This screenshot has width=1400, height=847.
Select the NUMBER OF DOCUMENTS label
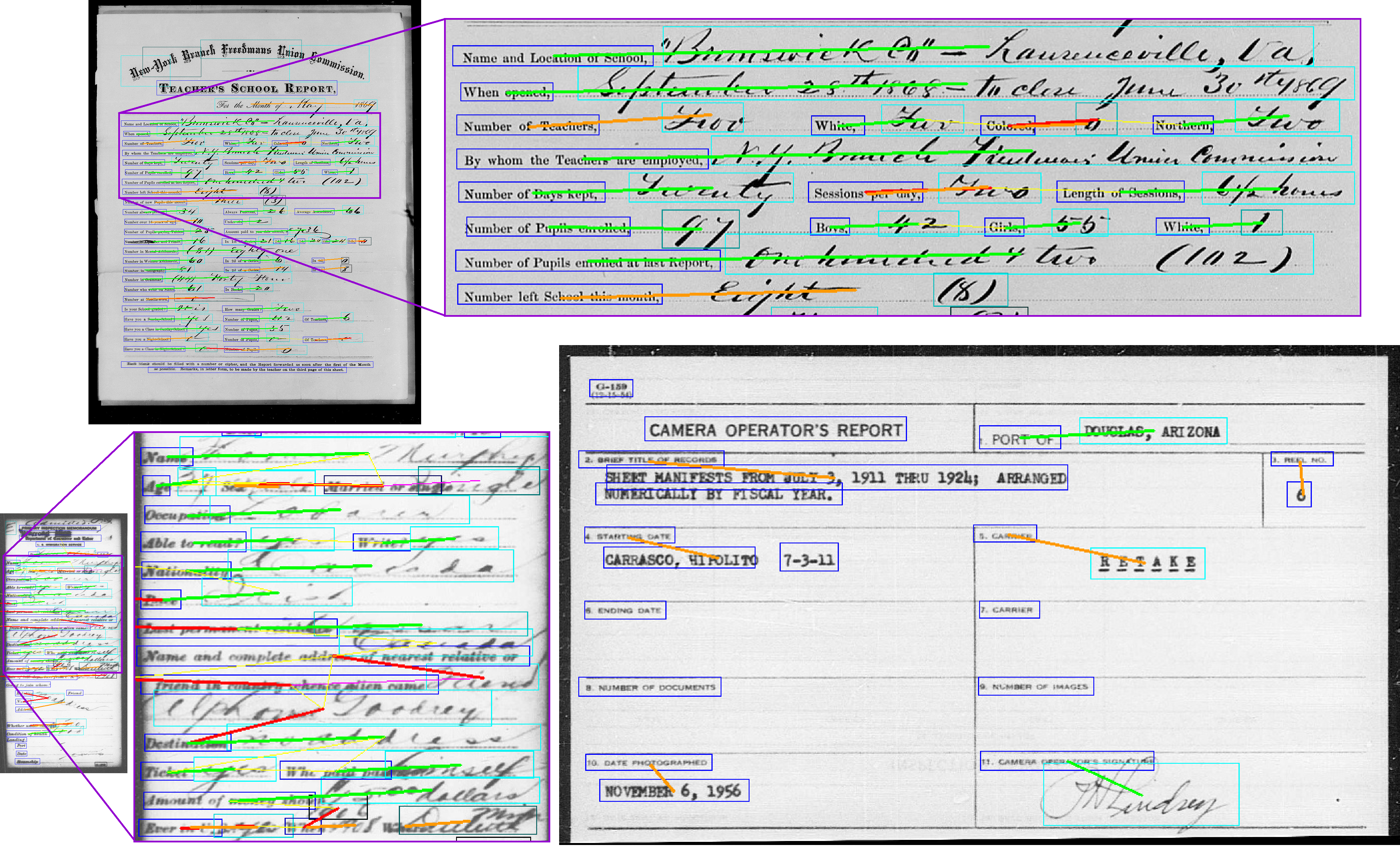coord(649,687)
